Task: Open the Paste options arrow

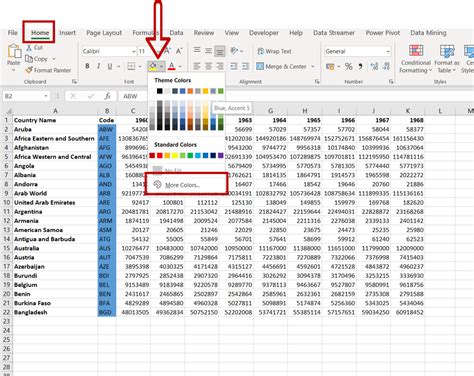Action: click(14, 70)
